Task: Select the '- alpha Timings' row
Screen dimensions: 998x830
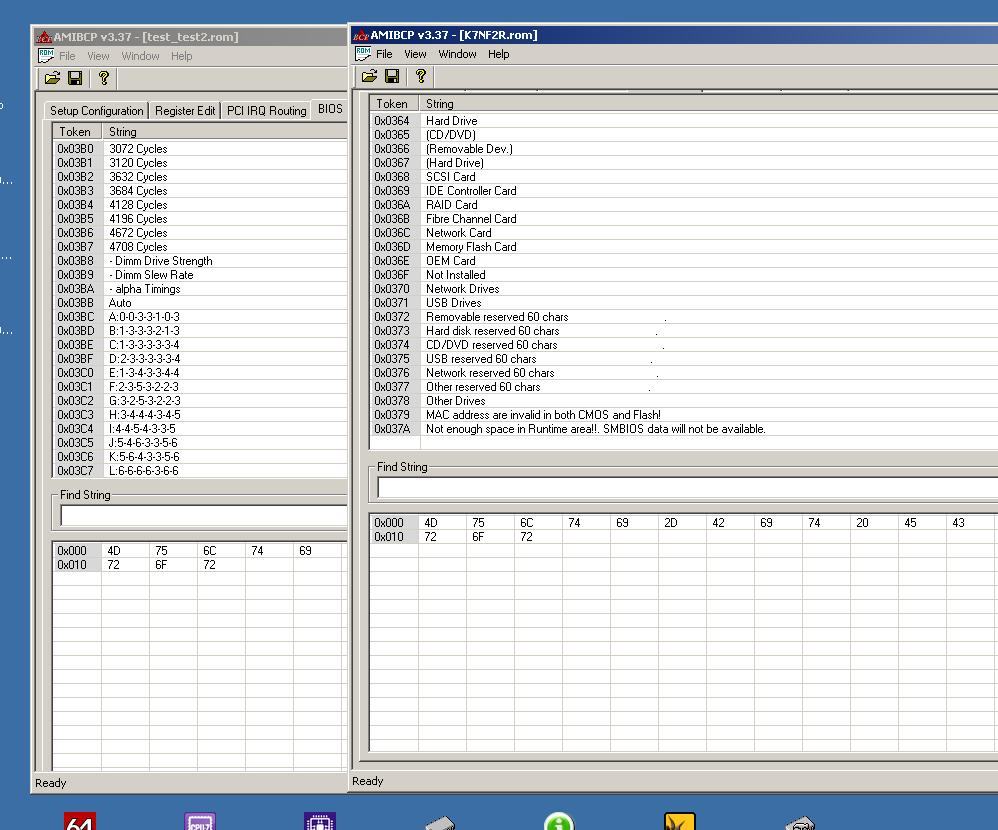Action: (x=200, y=289)
